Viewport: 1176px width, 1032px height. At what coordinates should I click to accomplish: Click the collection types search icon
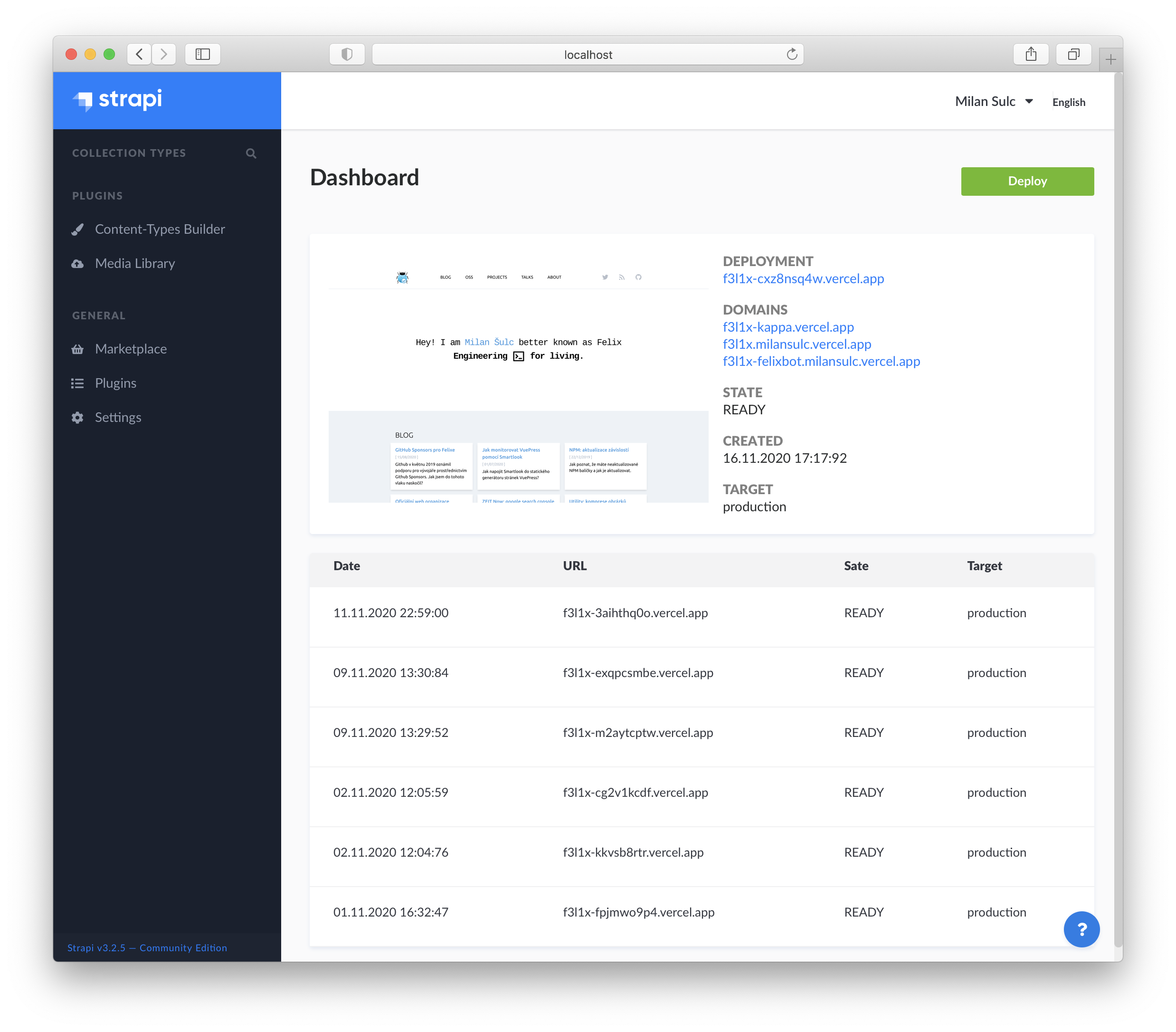pyautogui.click(x=251, y=153)
